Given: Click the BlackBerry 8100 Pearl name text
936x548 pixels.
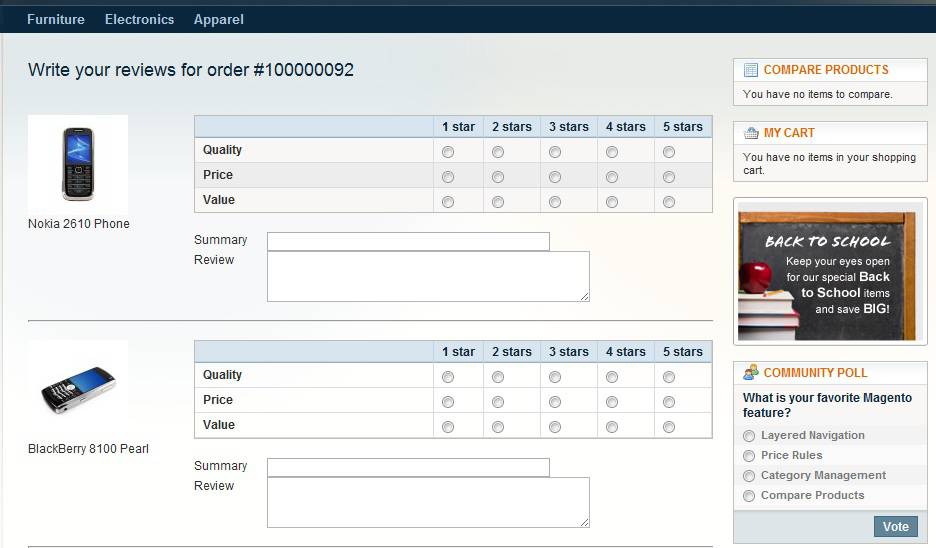Looking at the screenshot, I should tap(88, 449).
